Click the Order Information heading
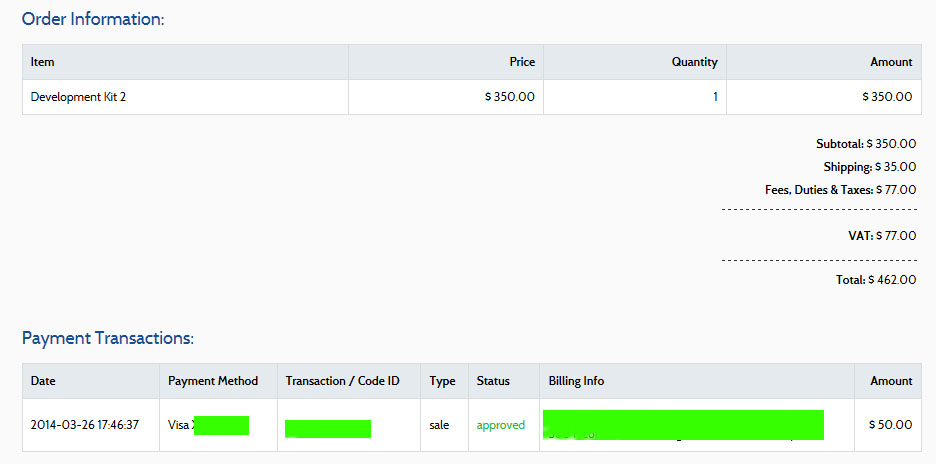Image resolution: width=936 pixels, height=464 pixels. pos(93,19)
